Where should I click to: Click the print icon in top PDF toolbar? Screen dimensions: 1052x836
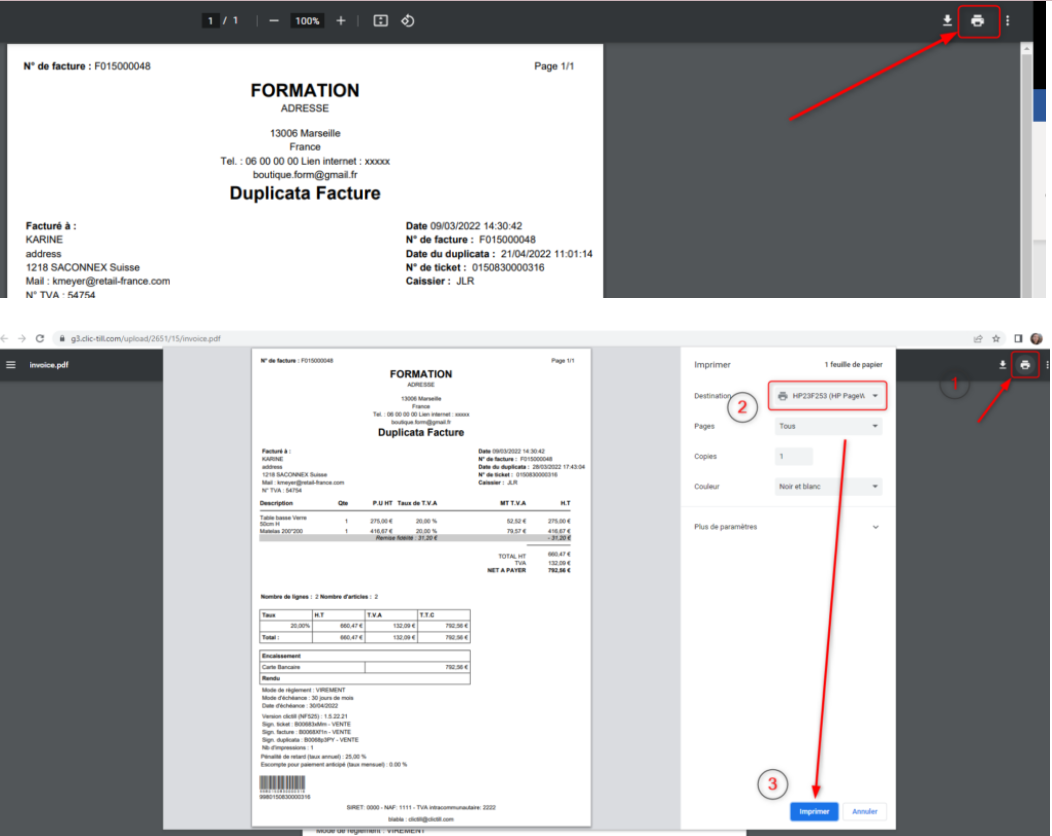click(978, 21)
